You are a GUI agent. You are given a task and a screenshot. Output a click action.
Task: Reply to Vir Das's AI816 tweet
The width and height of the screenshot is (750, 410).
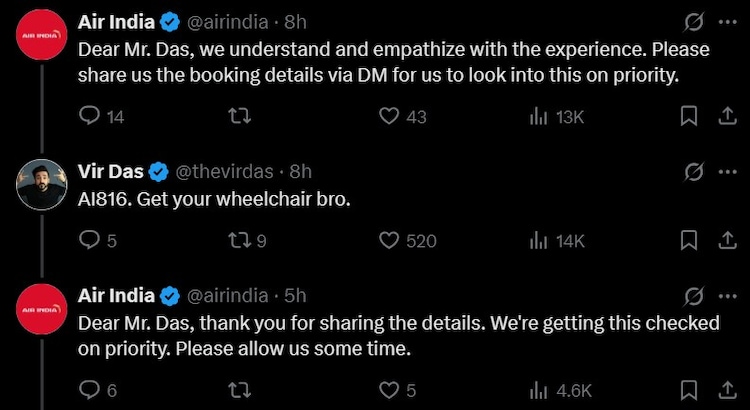89,240
